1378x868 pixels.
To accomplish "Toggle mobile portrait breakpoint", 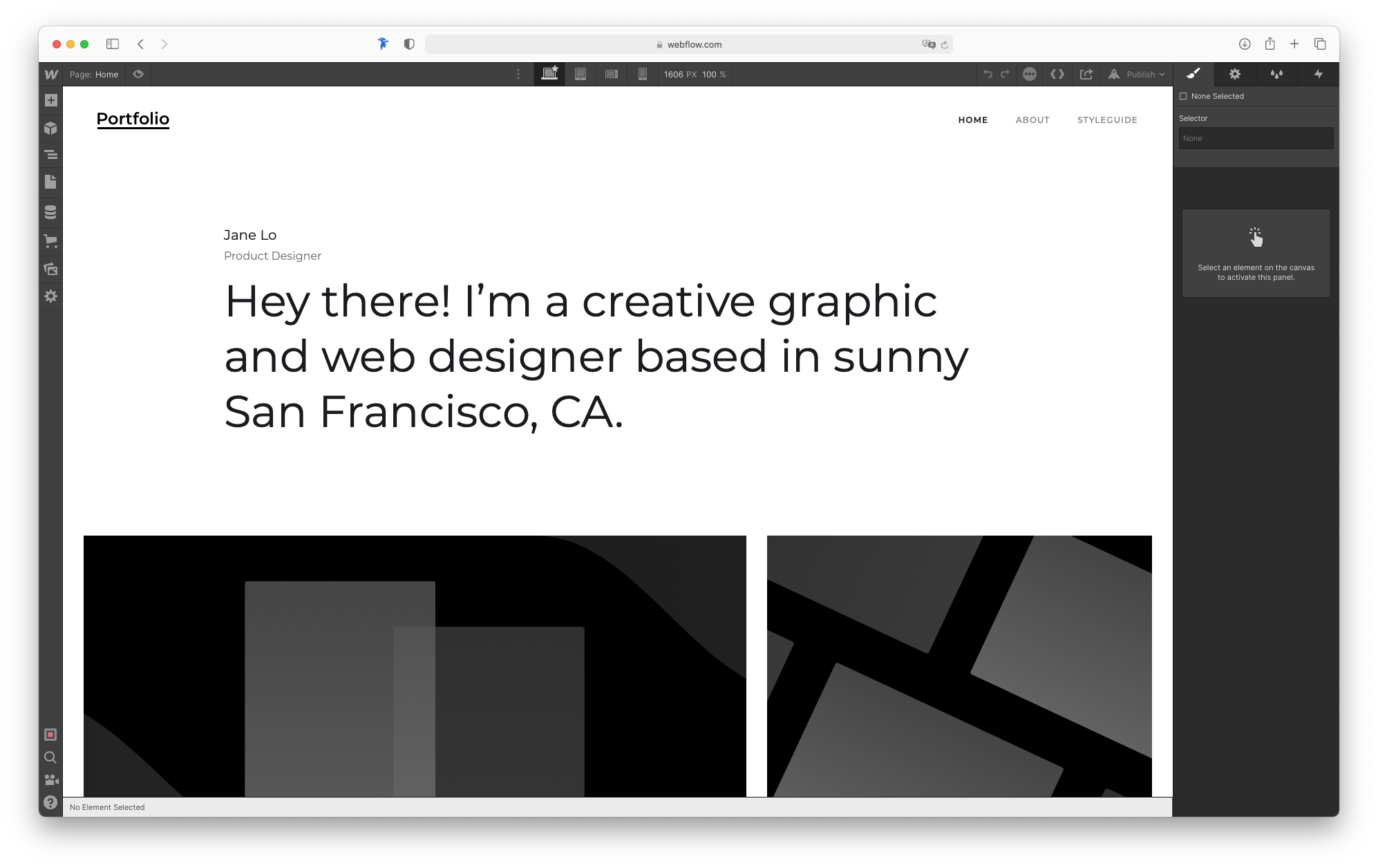I will point(643,74).
